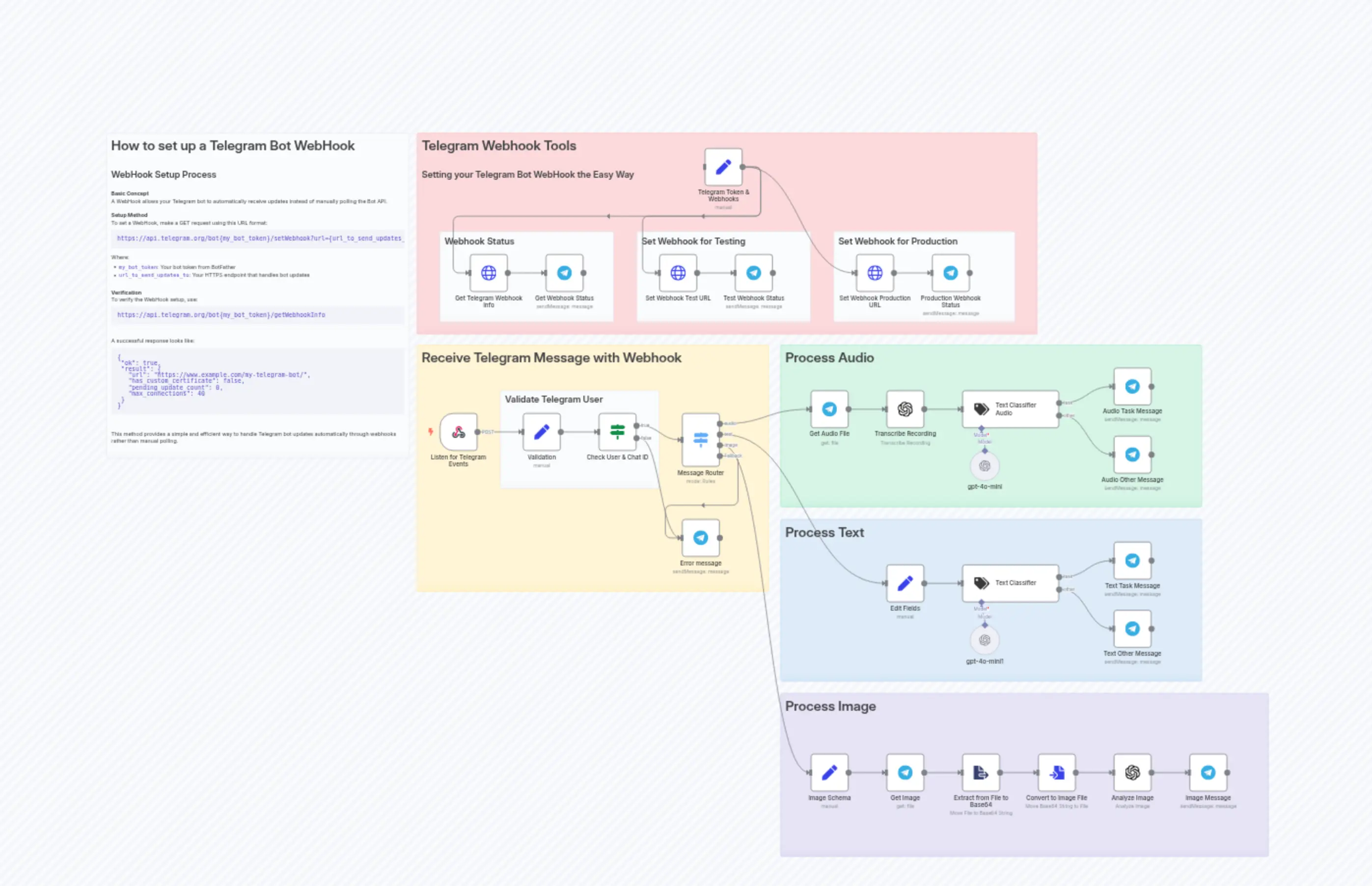Select the Error message Telegram node
Image resolution: width=1372 pixels, height=886 pixels.
point(700,537)
